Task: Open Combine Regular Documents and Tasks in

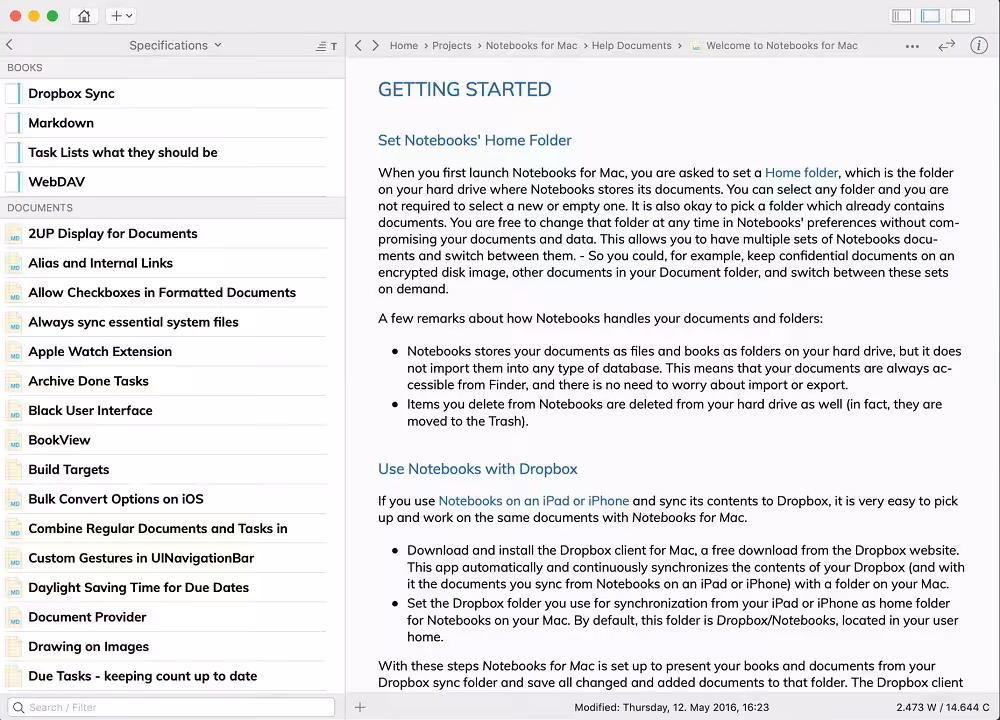Action: (x=173, y=528)
